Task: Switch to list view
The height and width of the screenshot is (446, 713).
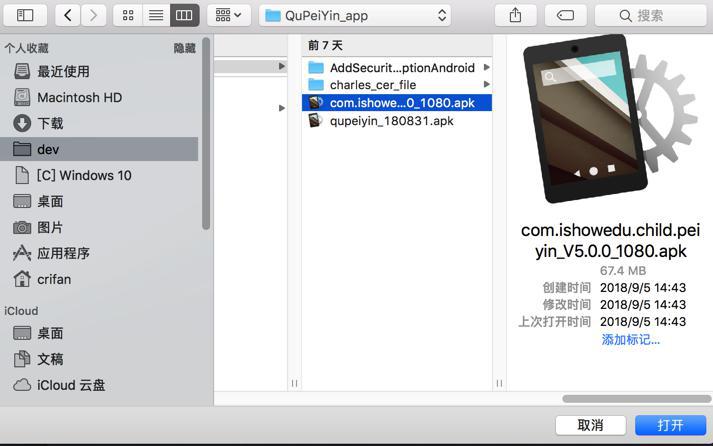Action: click(156, 15)
